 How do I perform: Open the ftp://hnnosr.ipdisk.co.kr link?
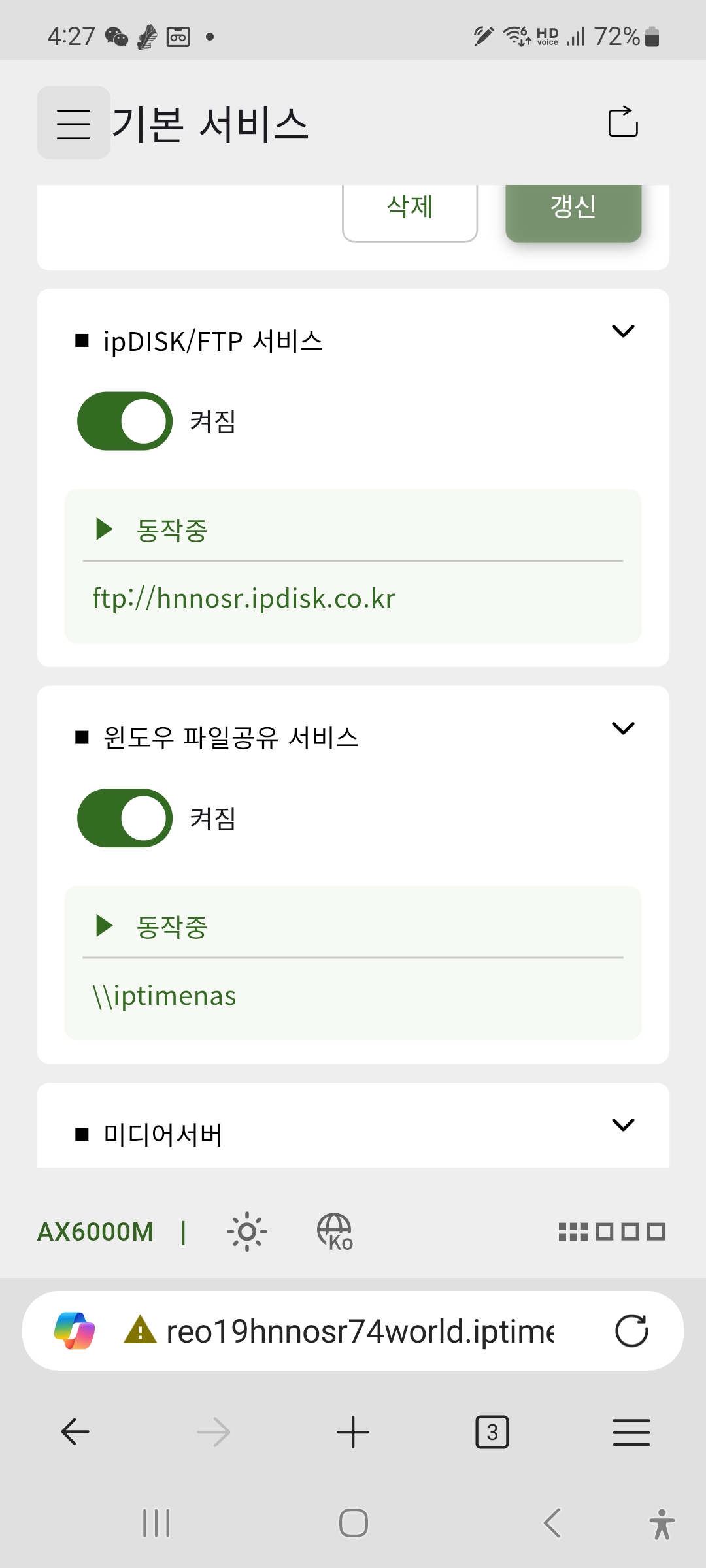244,598
